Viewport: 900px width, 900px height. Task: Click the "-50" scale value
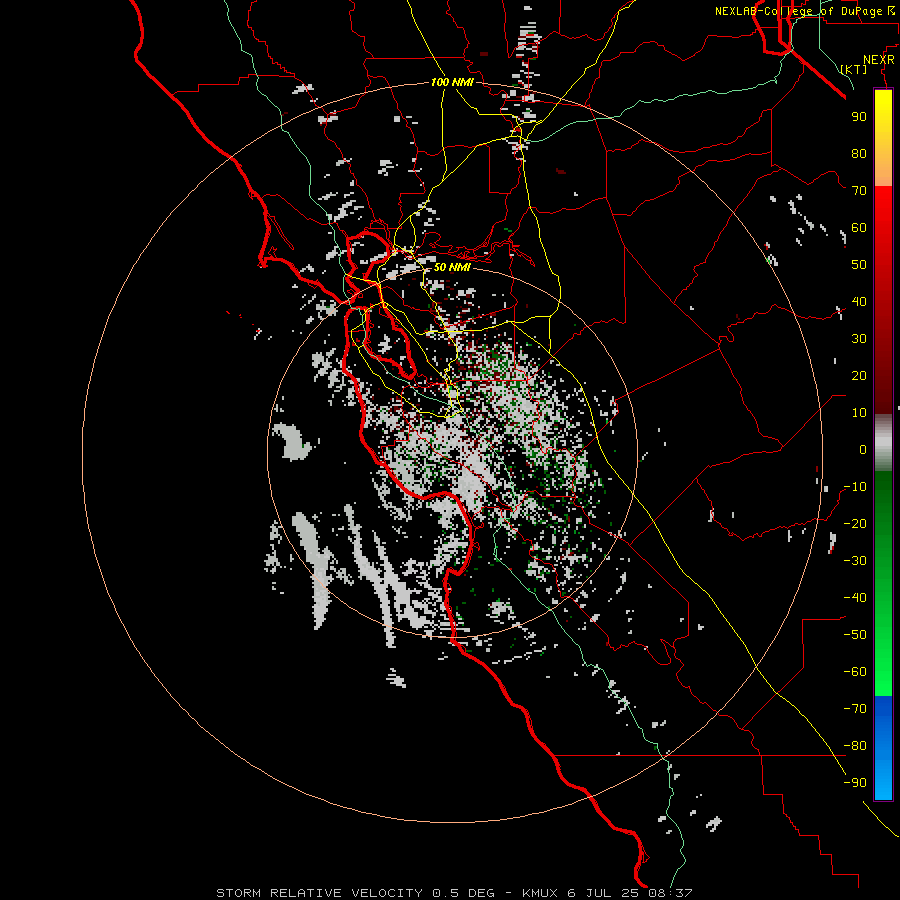[855, 635]
